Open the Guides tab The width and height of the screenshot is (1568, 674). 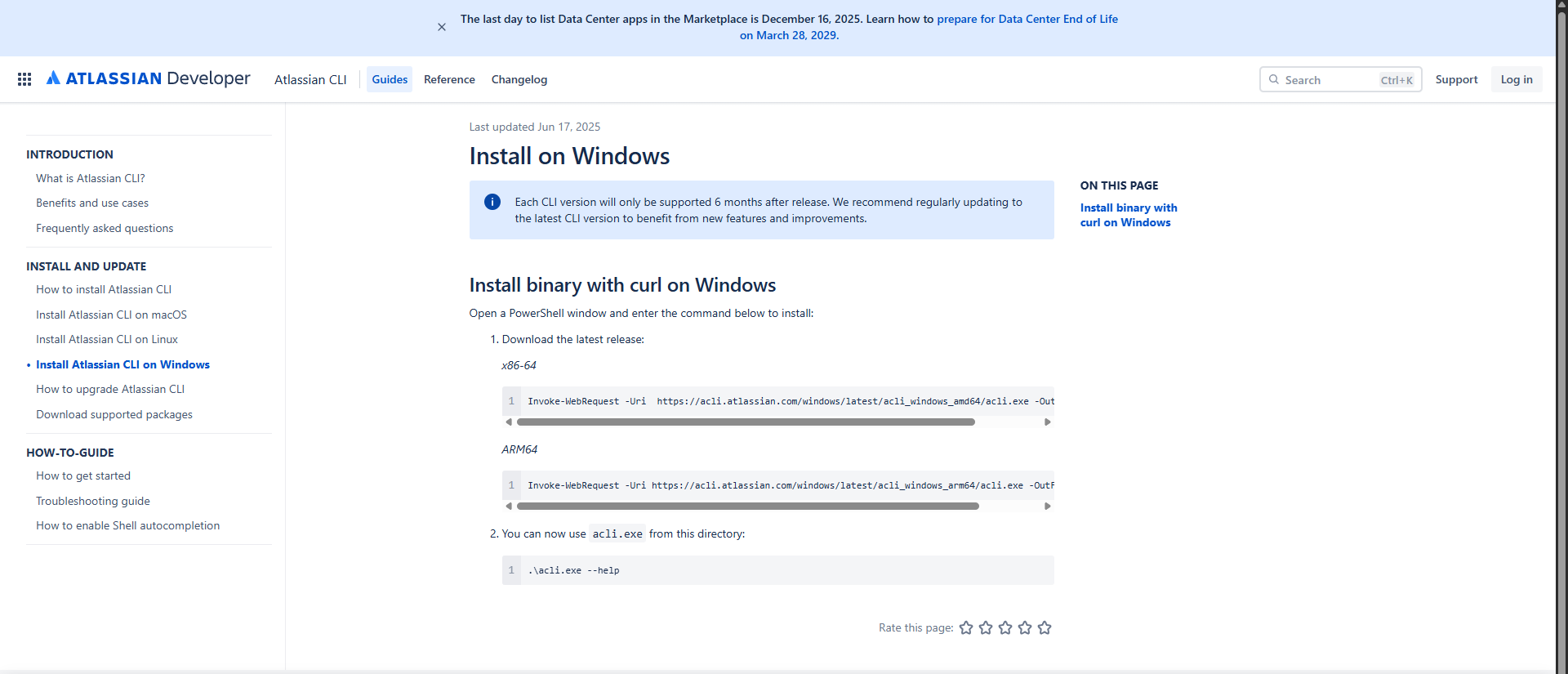(390, 79)
